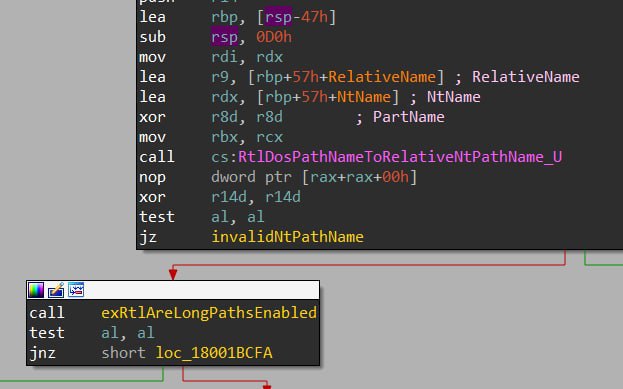Click the jnz mnemonic in lower block
The height and width of the screenshot is (389, 623).
point(43,353)
